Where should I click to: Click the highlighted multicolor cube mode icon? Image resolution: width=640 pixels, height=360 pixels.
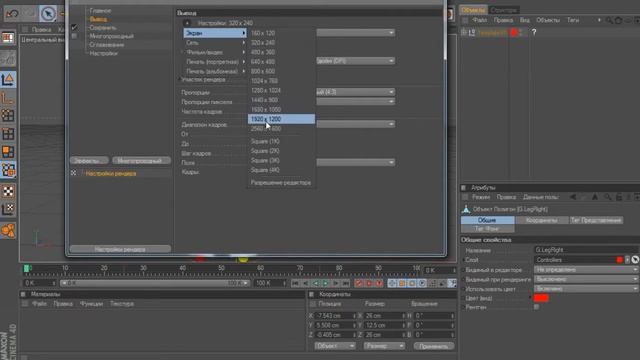(x=8, y=170)
